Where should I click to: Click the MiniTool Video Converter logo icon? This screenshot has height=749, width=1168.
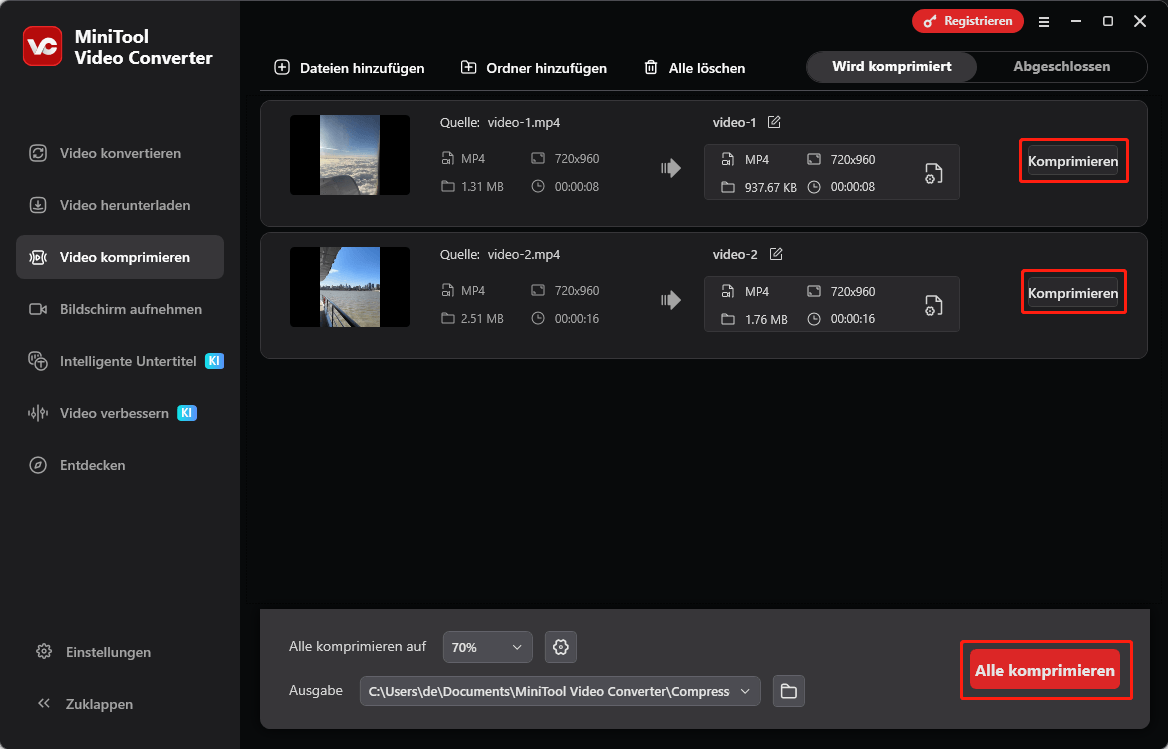[x=42, y=46]
